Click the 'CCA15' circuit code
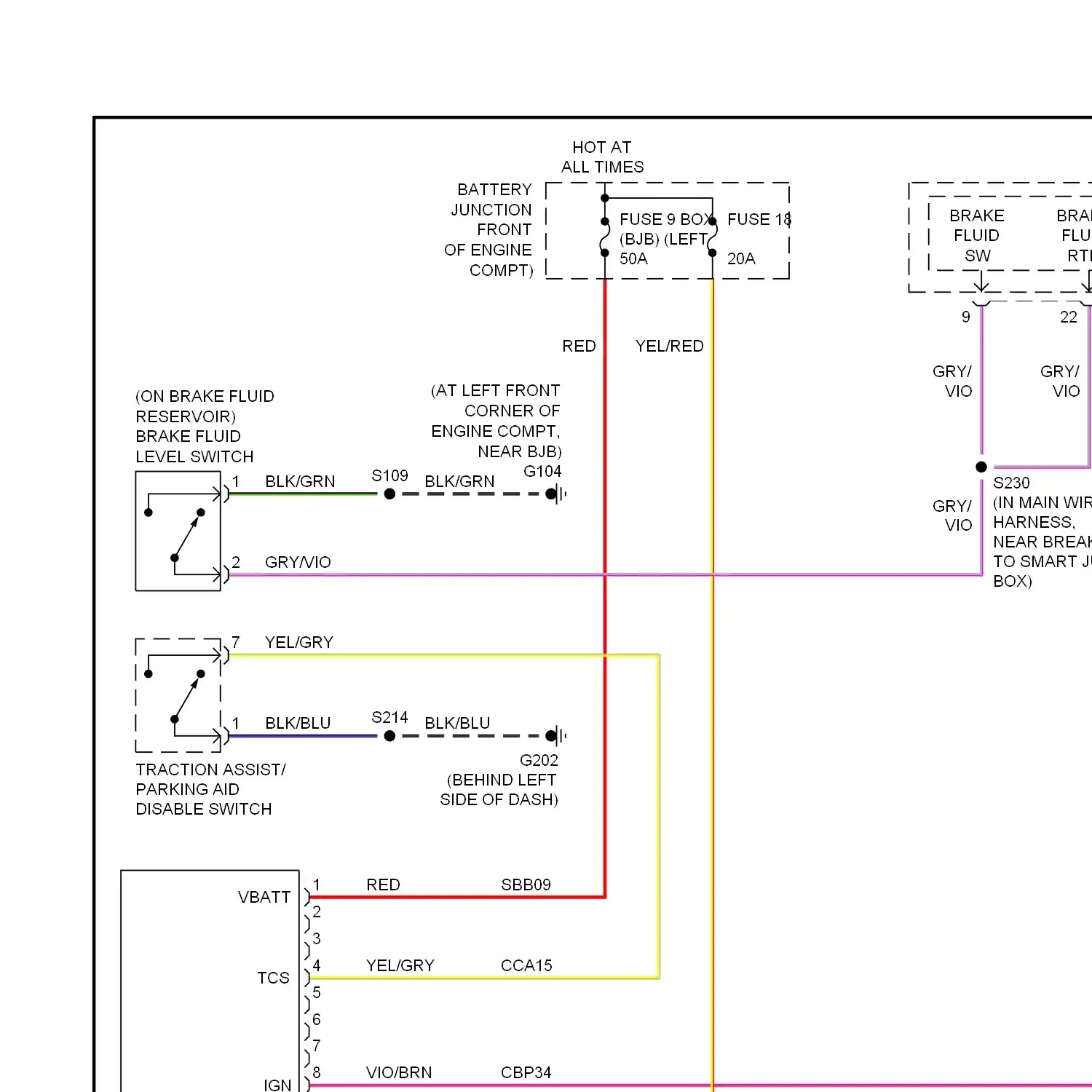Screen dimensions: 1092x1092 (x=526, y=965)
